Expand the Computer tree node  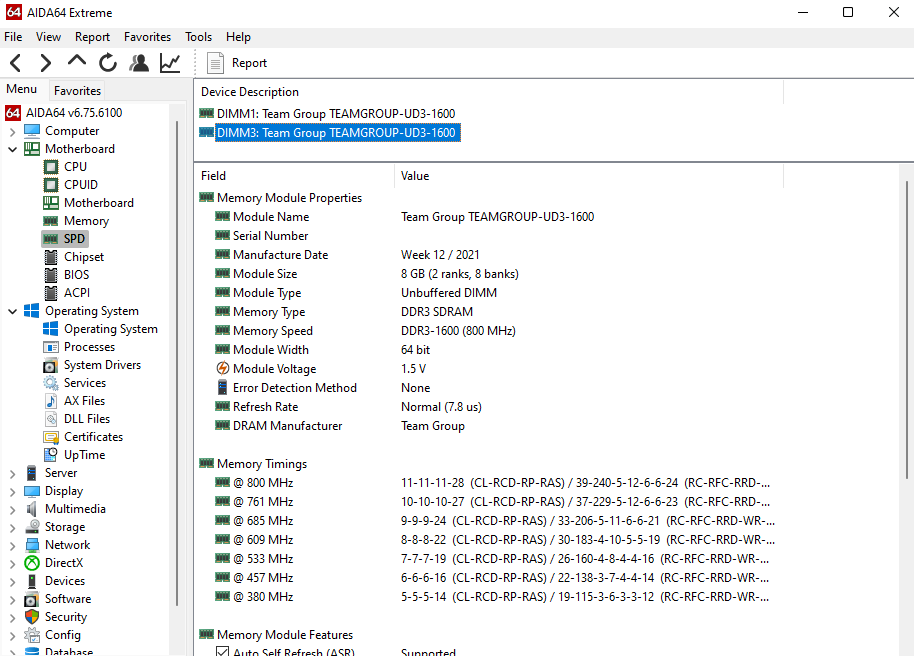pyautogui.click(x=13, y=132)
